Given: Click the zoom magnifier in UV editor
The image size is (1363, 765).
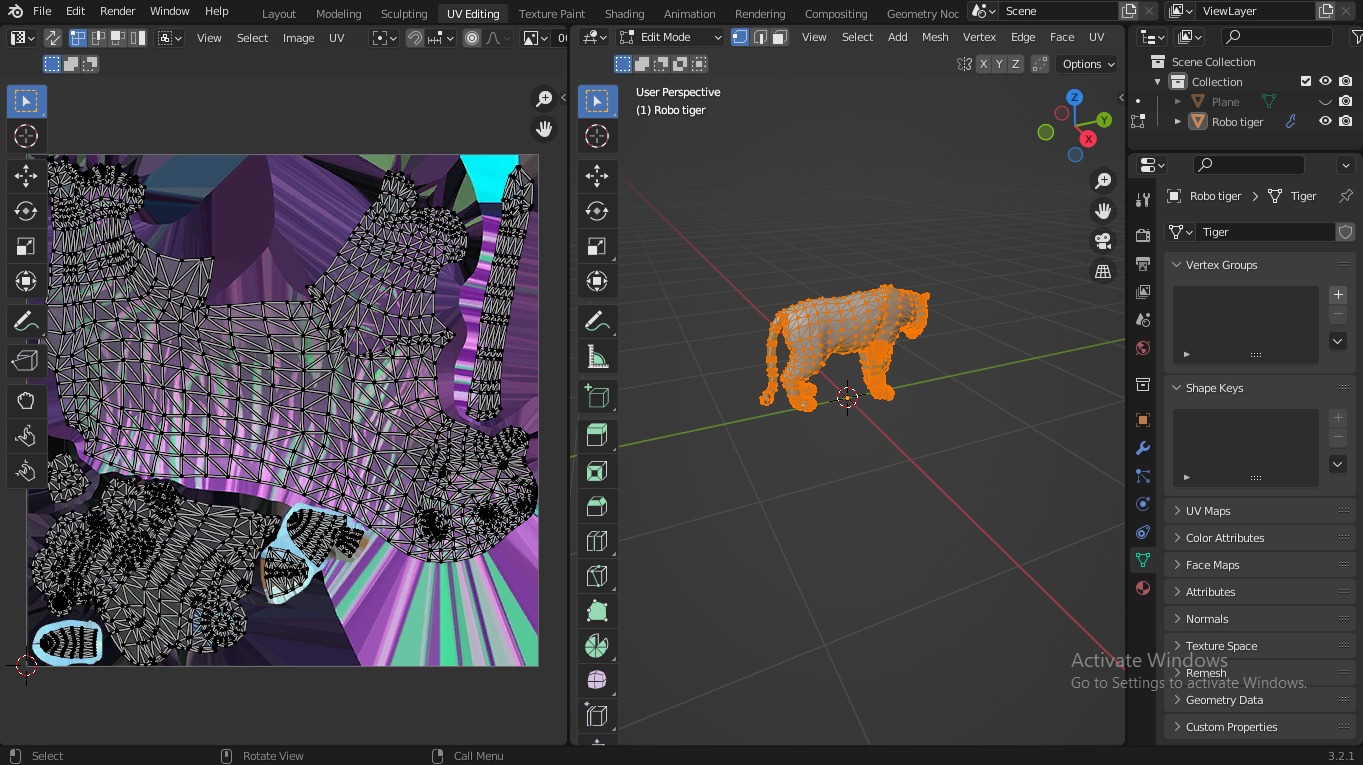Looking at the screenshot, I should click(544, 98).
